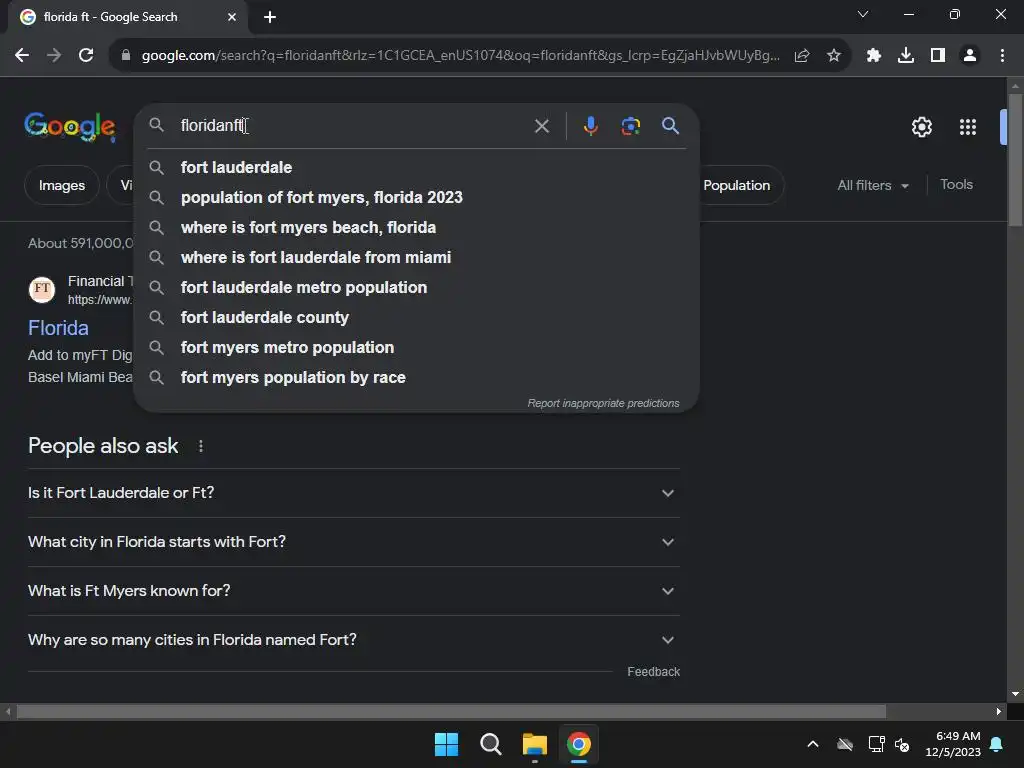Open the Florida result link

[58, 328]
